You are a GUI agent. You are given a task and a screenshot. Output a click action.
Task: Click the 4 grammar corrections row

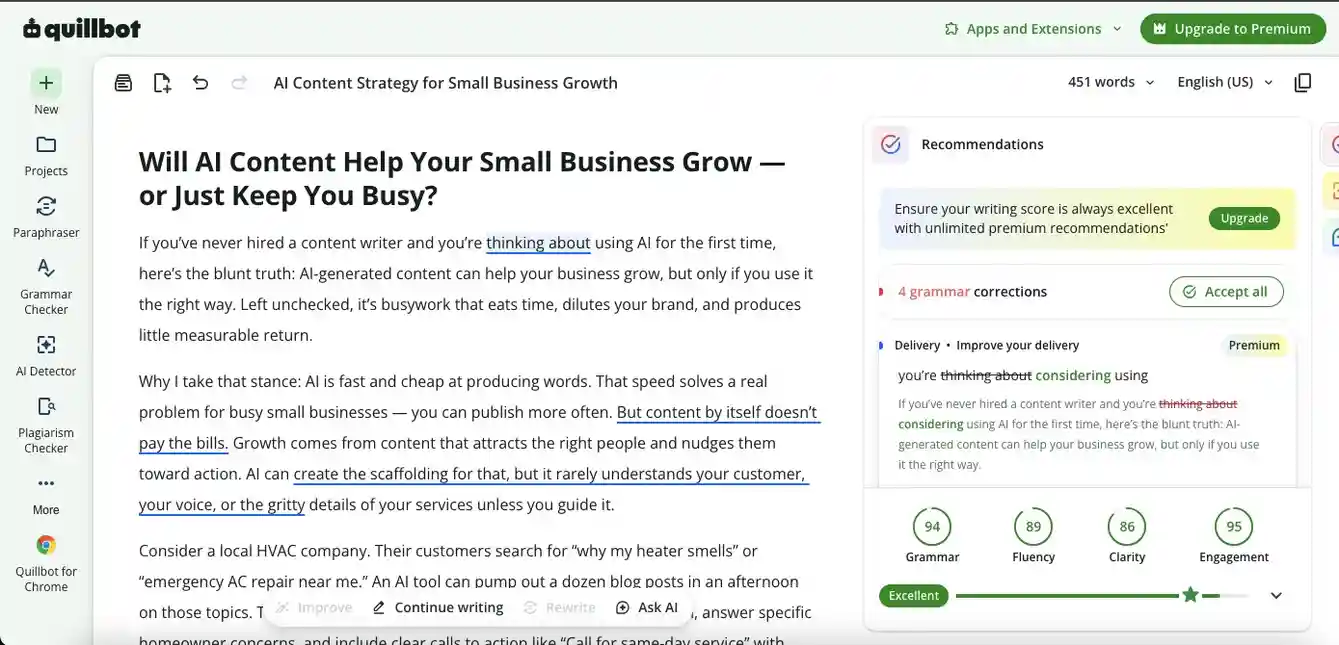pyautogui.click(x=1086, y=292)
